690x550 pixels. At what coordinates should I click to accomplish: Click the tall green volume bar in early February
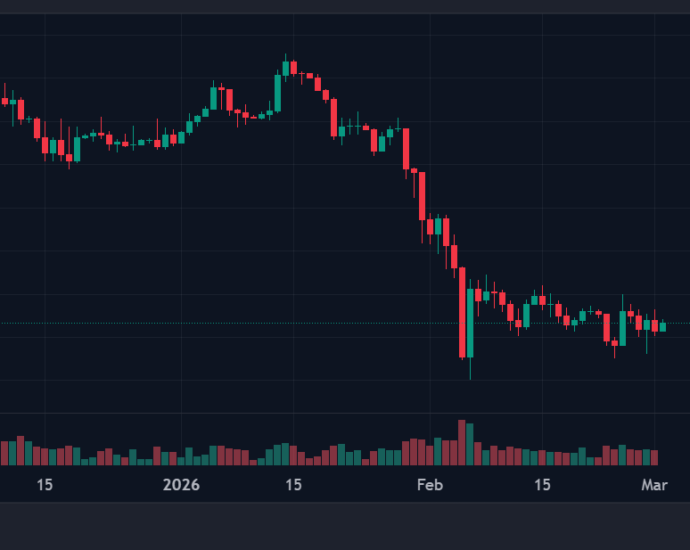click(470, 445)
